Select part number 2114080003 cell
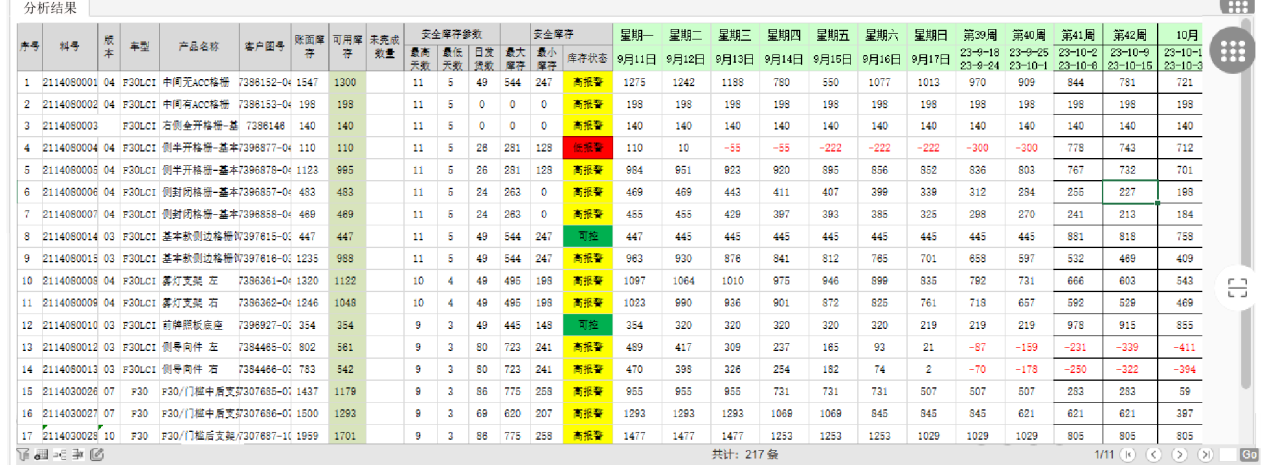1280x465 pixels. [70, 126]
